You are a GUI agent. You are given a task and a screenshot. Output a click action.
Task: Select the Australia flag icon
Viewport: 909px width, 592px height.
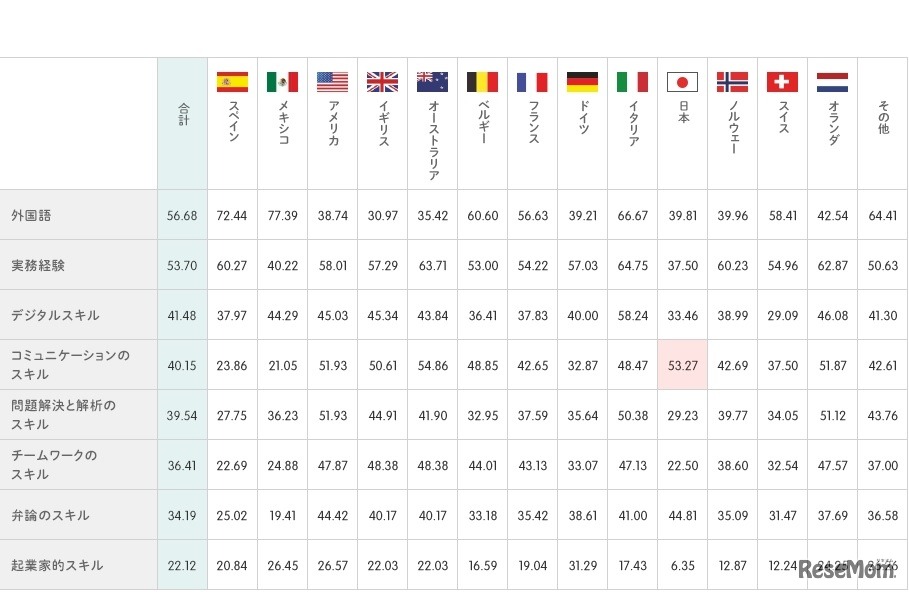click(432, 82)
